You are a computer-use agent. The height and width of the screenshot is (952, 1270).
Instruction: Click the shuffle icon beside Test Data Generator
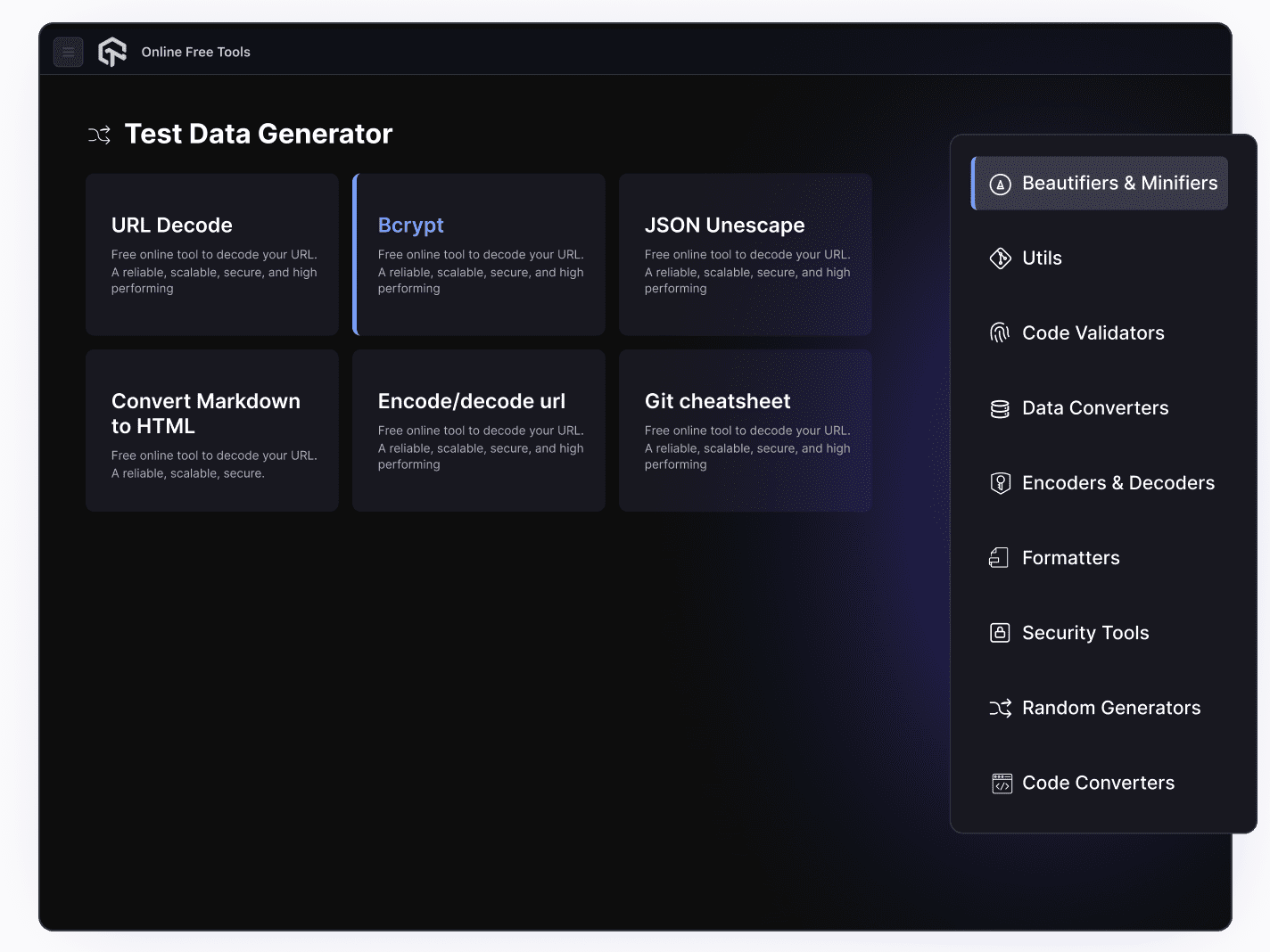click(x=99, y=134)
